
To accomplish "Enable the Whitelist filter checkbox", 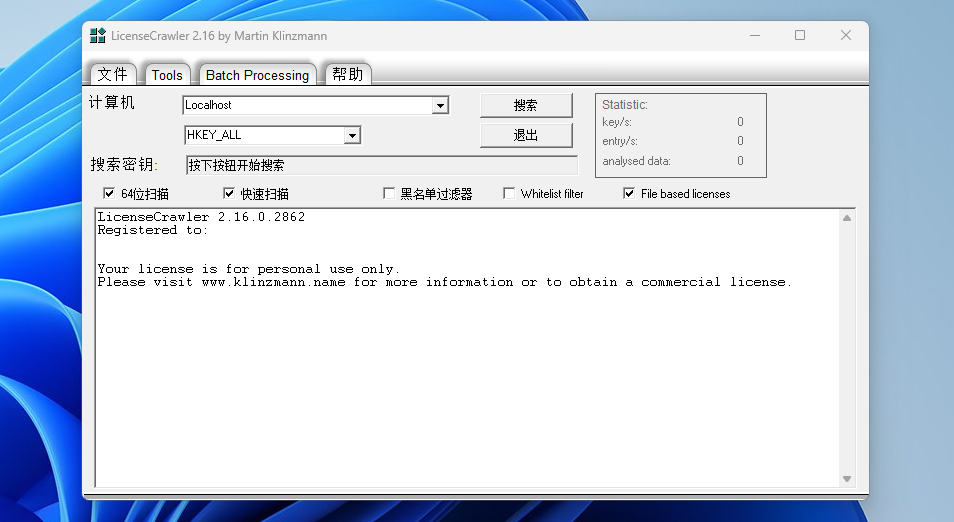I will [x=509, y=194].
